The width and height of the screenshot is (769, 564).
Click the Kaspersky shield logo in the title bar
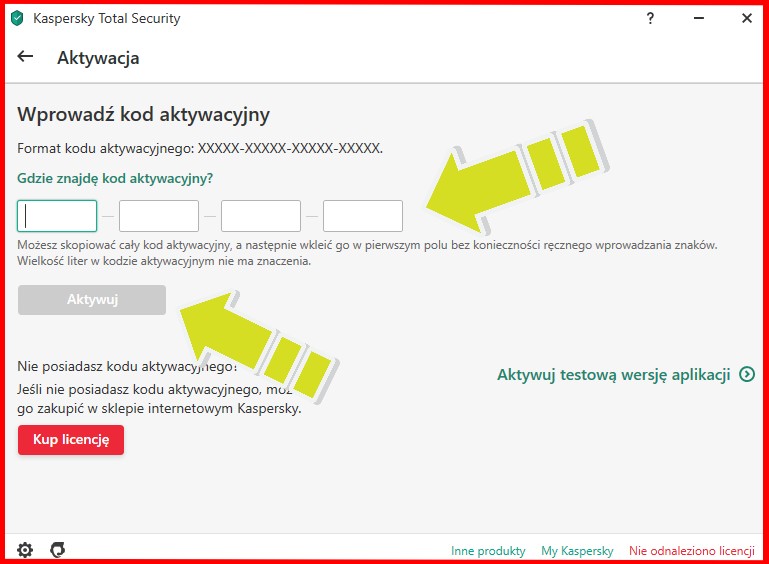[x=17, y=19]
